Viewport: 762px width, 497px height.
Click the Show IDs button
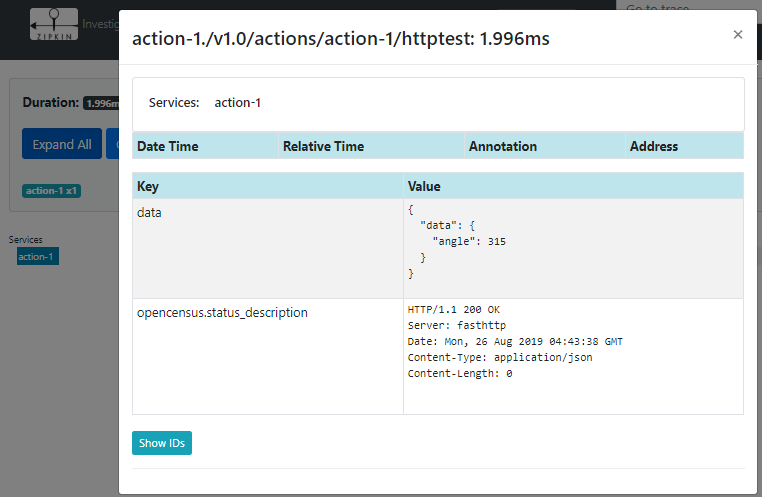tap(162, 443)
